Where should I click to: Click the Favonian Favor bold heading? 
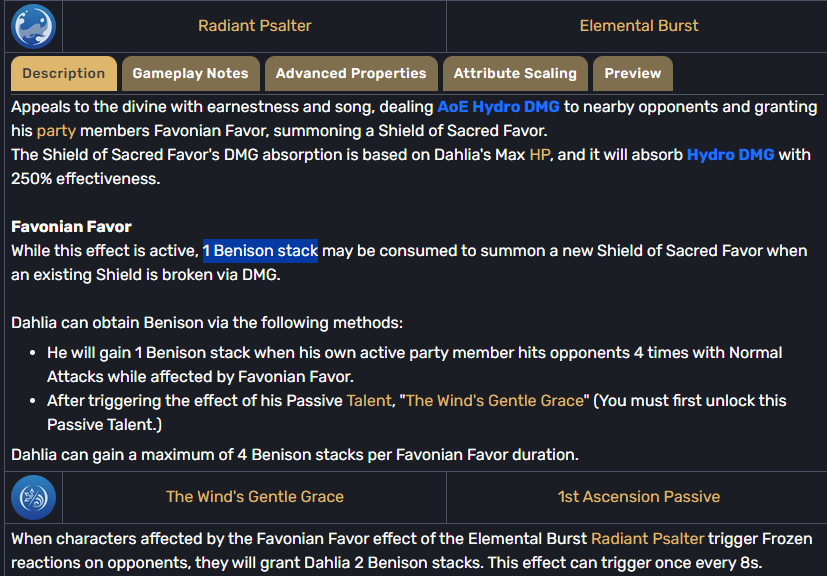click(71, 227)
